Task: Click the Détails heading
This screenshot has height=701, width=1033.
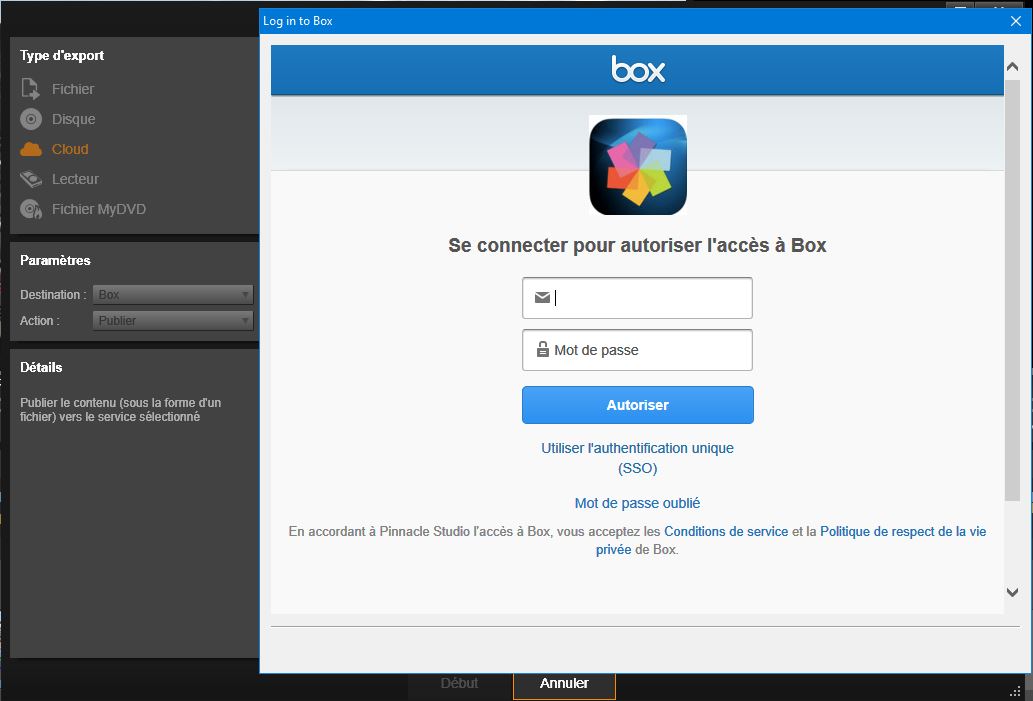Action: [41, 368]
